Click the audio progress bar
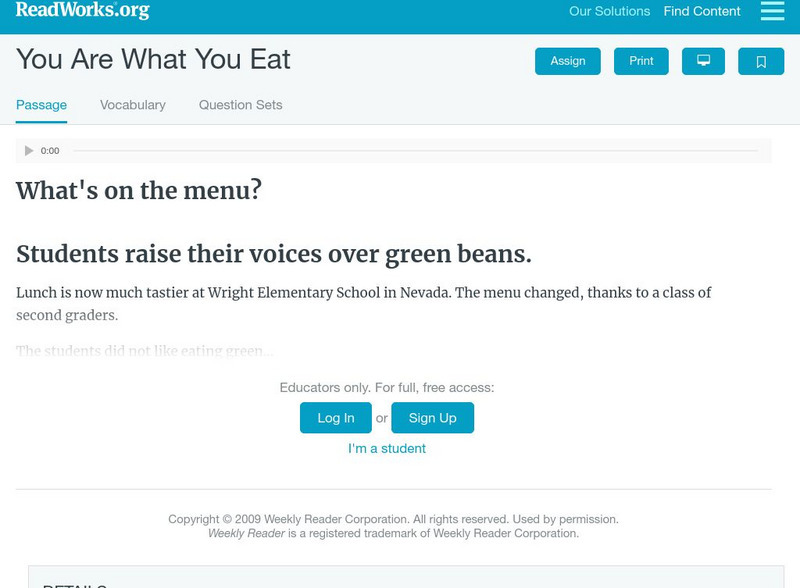 [x=415, y=151]
